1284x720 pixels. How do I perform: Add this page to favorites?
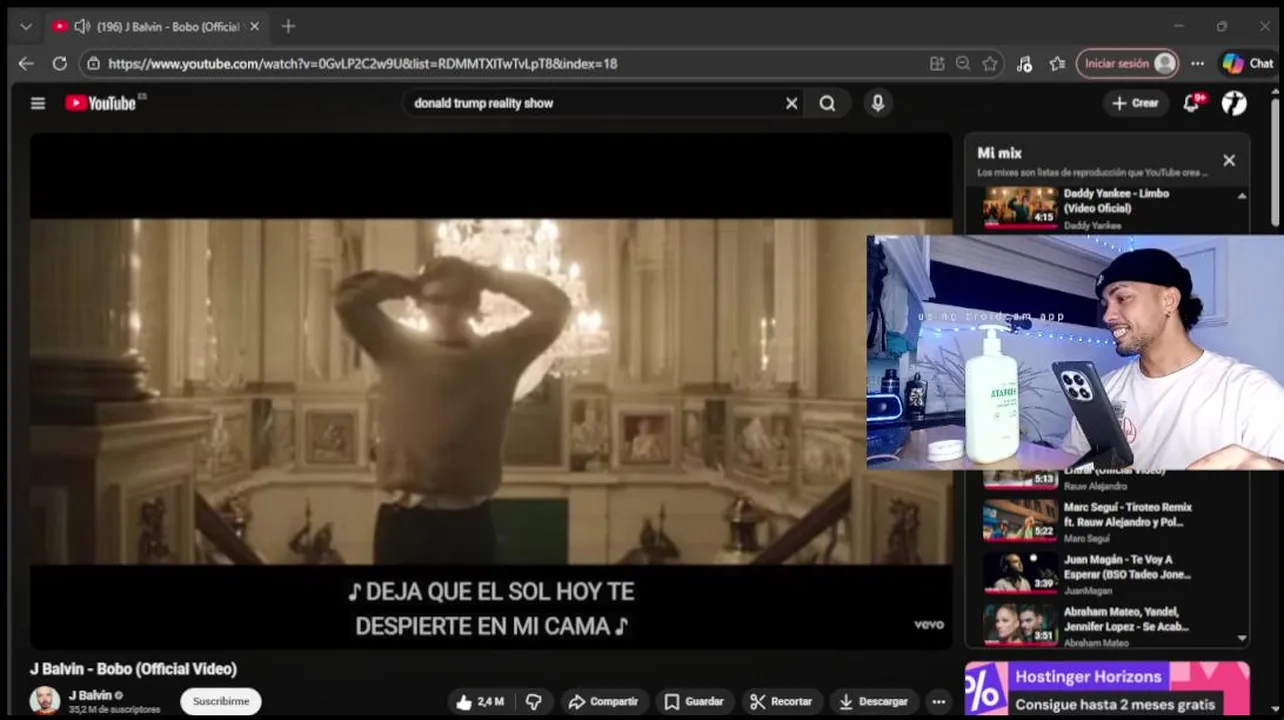coord(990,63)
